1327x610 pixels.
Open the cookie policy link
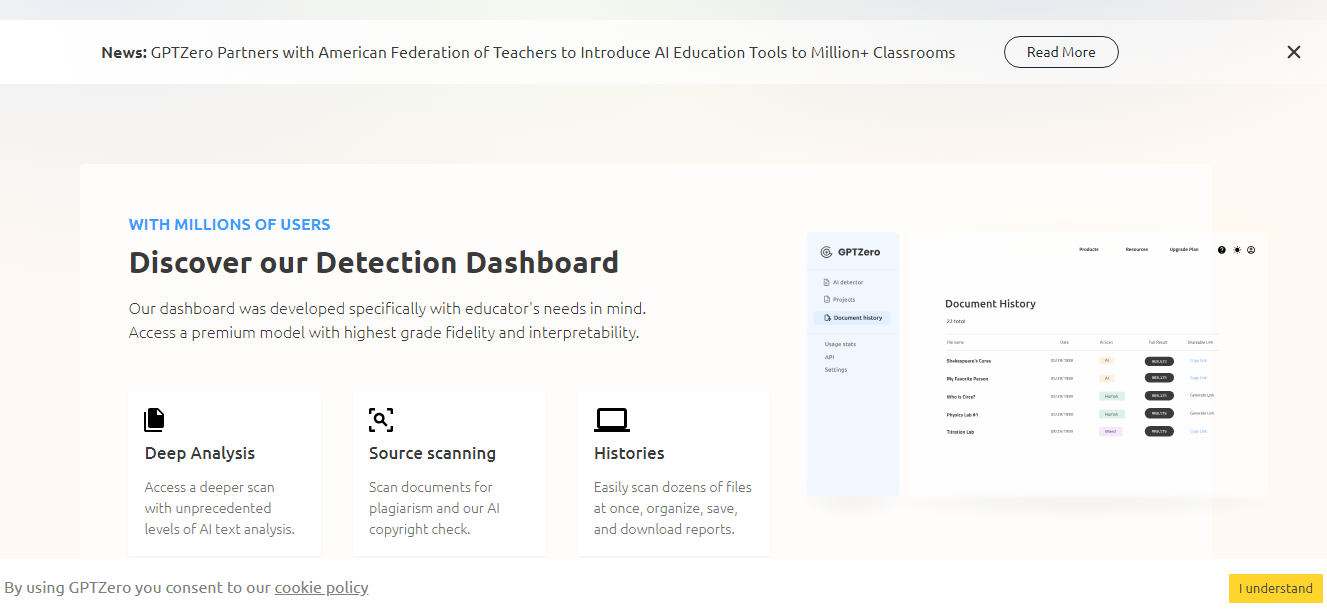pos(322,587)
